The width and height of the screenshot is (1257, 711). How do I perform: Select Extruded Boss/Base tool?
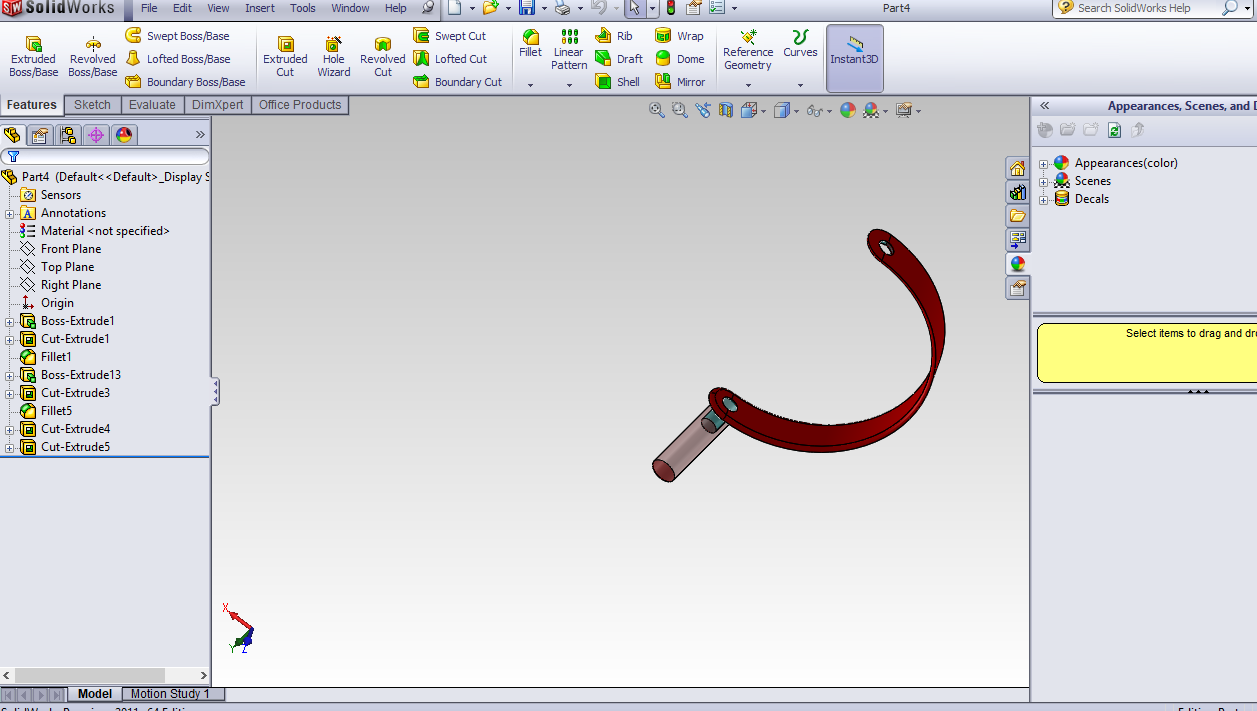pos(34,57)
